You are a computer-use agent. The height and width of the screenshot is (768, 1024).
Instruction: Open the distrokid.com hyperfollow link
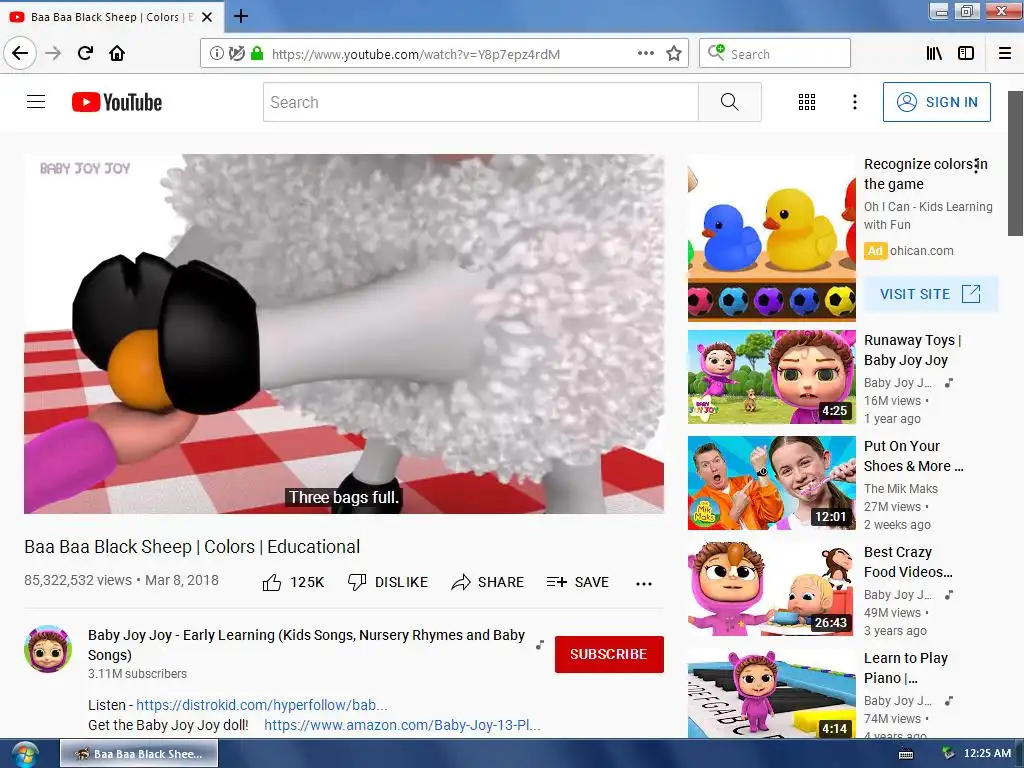click(x=262, y=705)
